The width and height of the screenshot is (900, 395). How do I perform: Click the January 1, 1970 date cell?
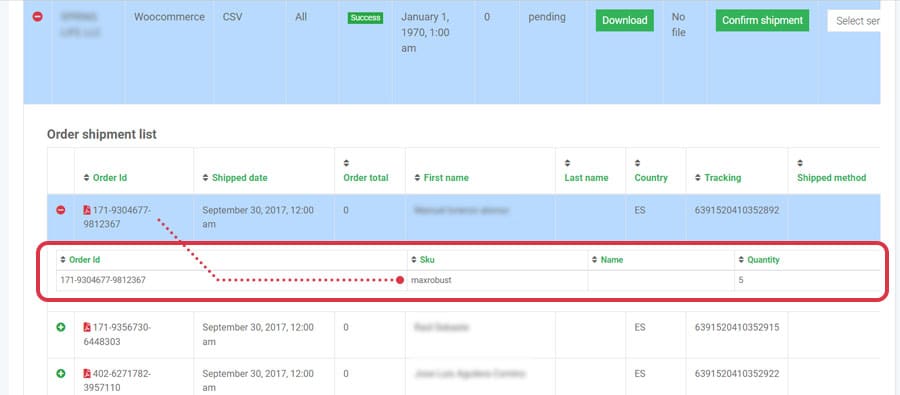425,33
